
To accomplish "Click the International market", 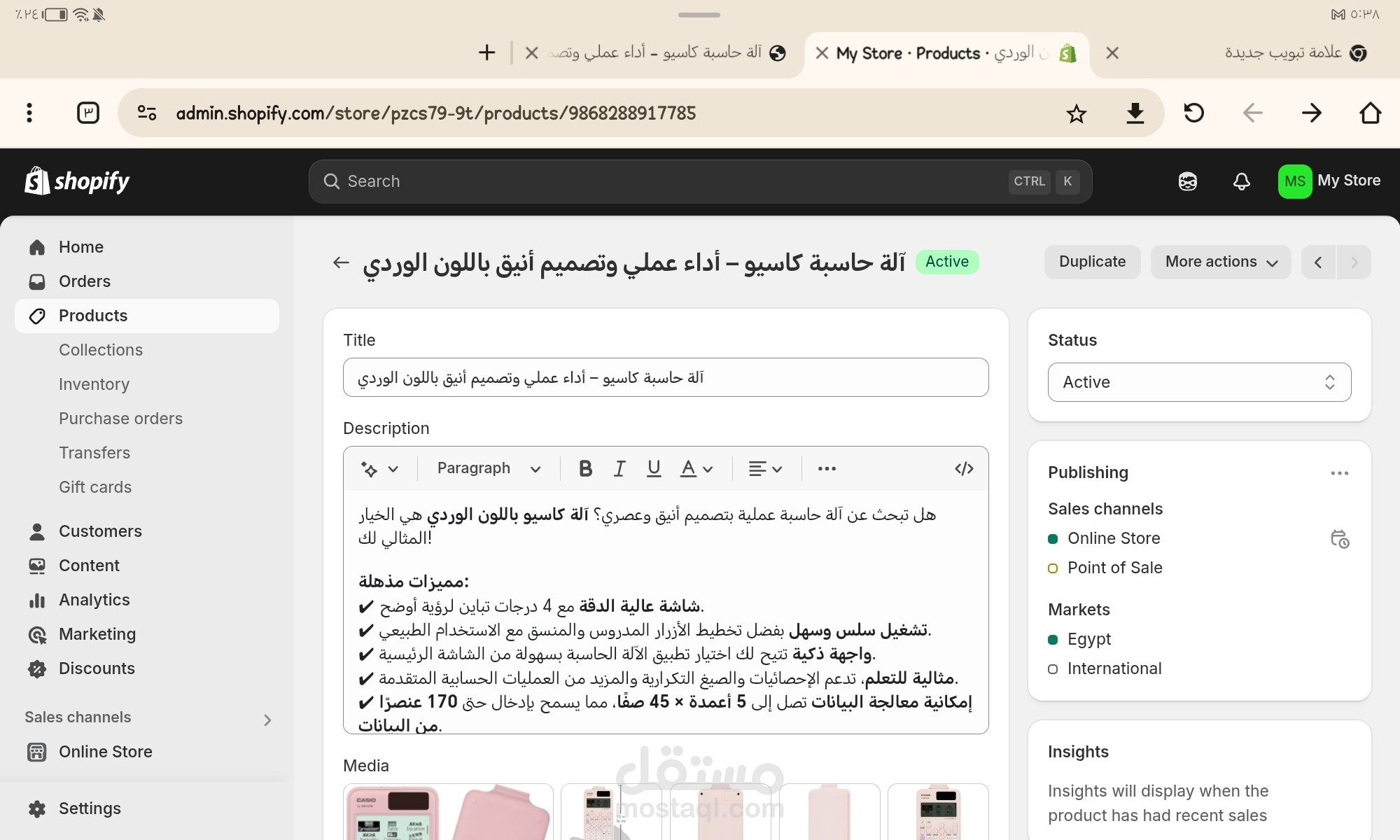I will click(x=1114, y=668).
